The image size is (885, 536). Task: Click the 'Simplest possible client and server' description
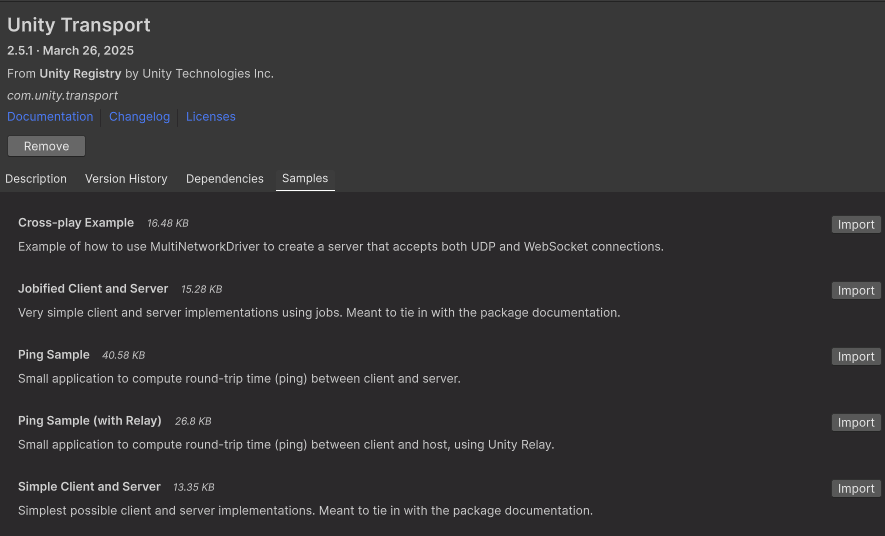coord(305,511)
